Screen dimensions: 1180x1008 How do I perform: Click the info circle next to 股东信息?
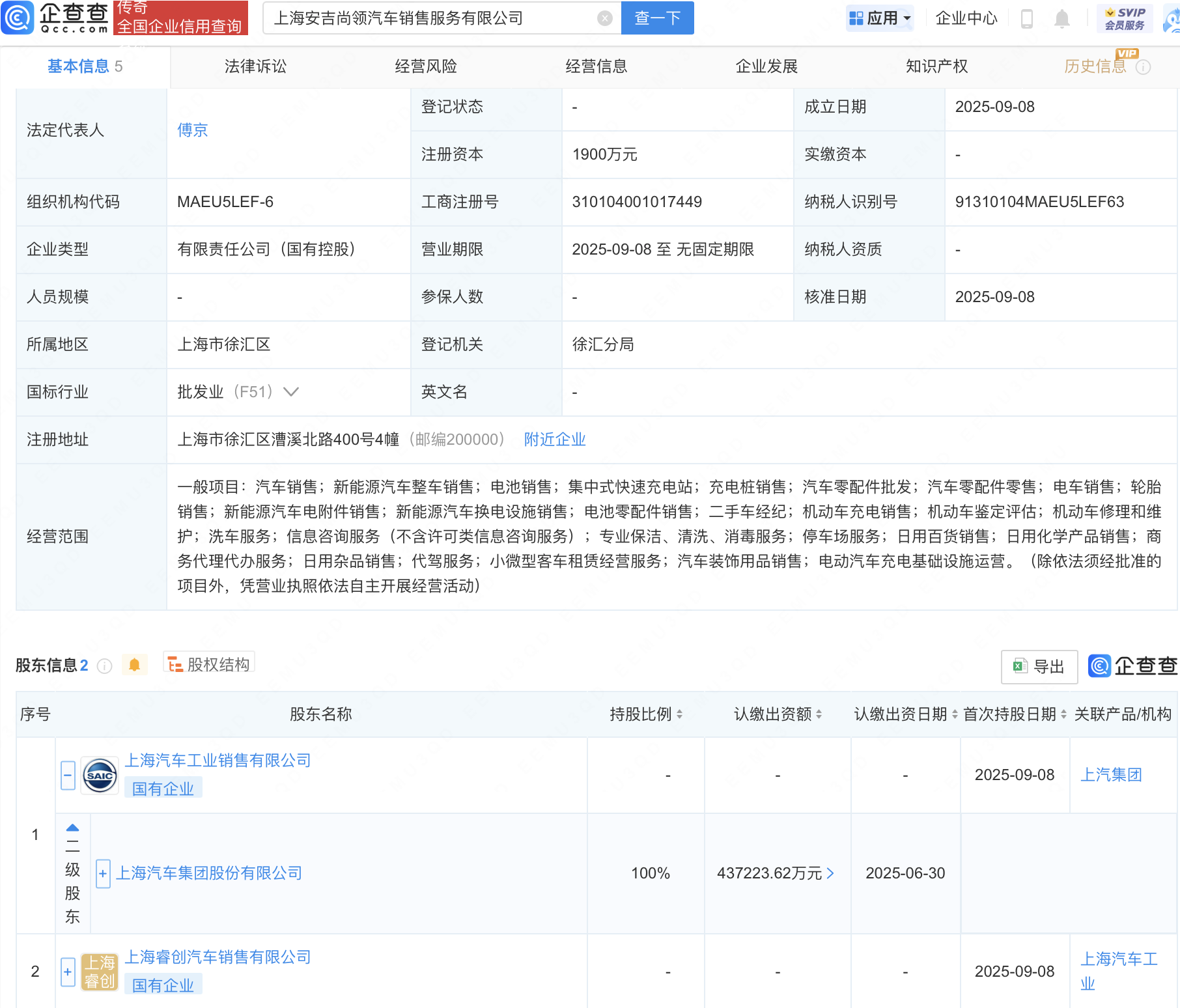pos(104,665)
